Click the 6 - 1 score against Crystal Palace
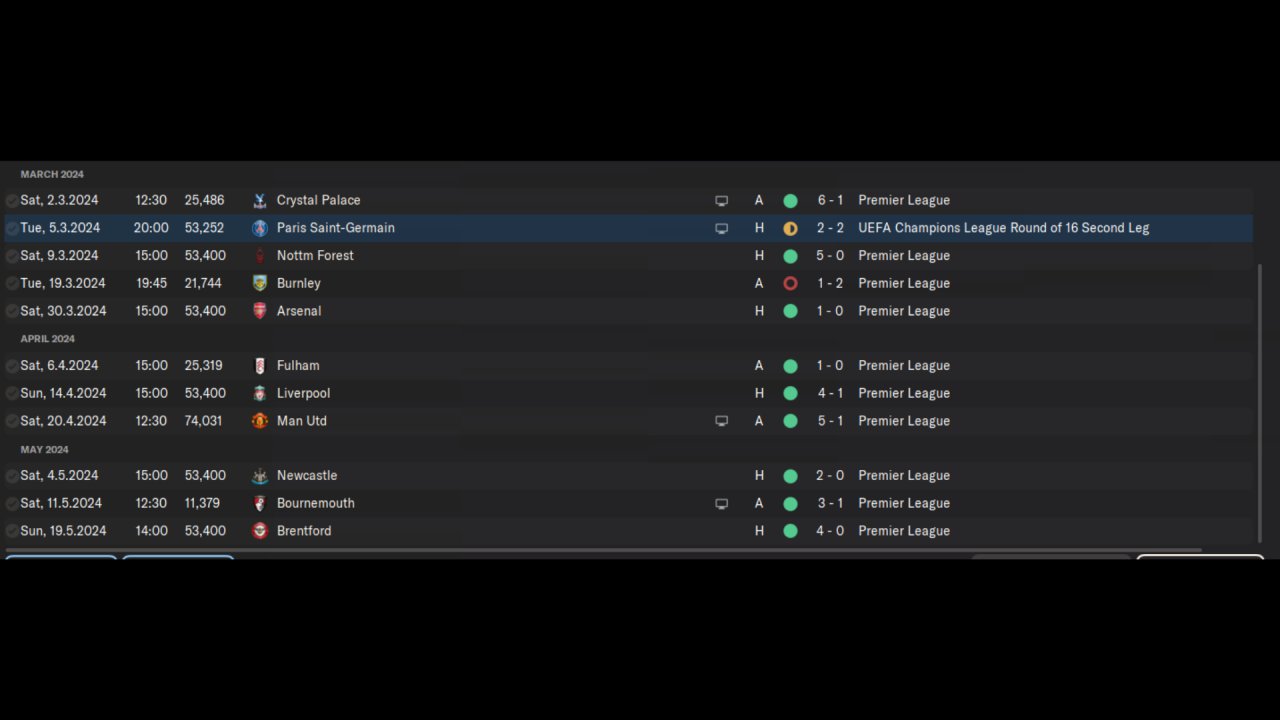1280x720 pixels. [x=830, y=200]
